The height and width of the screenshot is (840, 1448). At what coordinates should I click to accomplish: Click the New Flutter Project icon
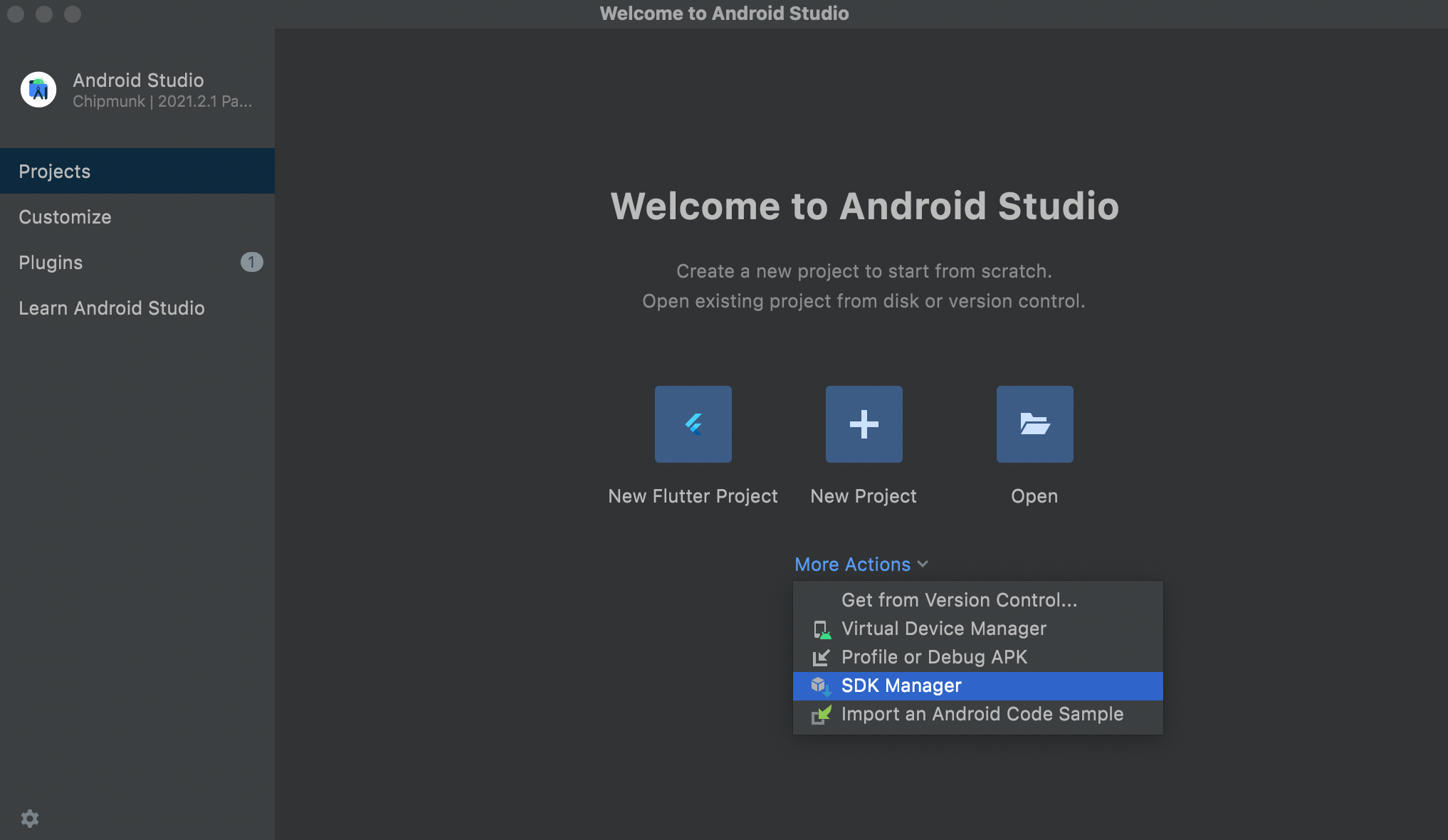click(x=693, y=424)
